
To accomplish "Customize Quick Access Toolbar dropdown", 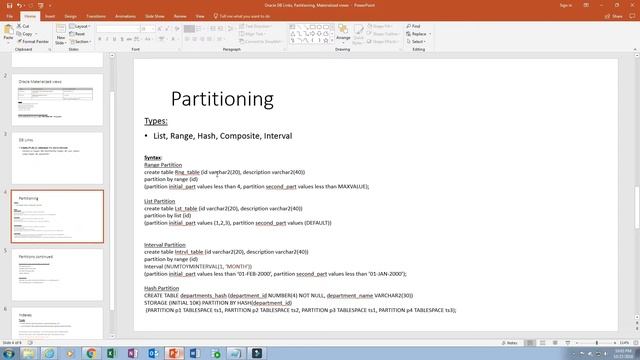I will click(x=50, y=5).
